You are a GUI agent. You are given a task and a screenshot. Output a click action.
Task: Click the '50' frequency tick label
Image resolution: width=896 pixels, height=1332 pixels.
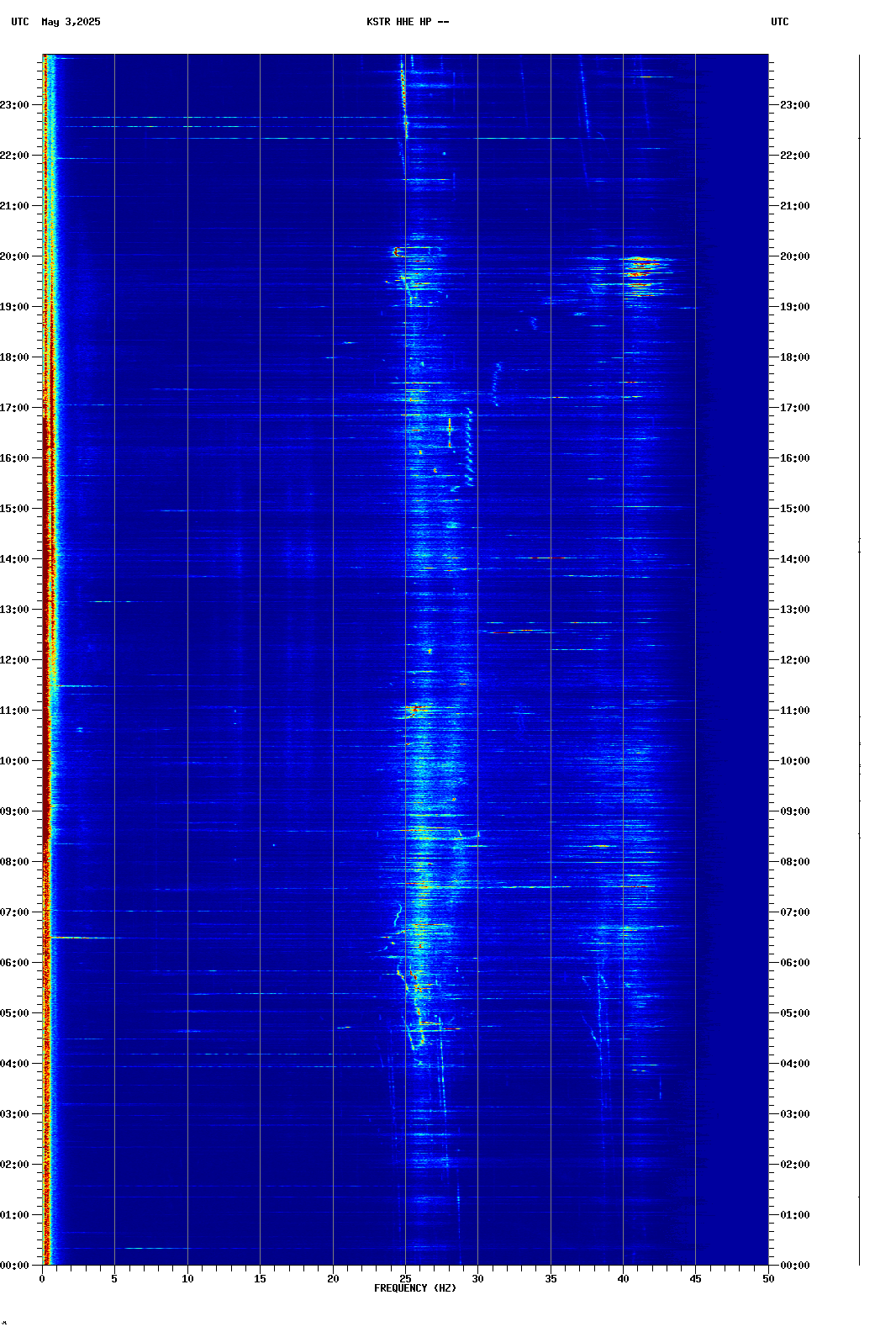coord(768,1279)
